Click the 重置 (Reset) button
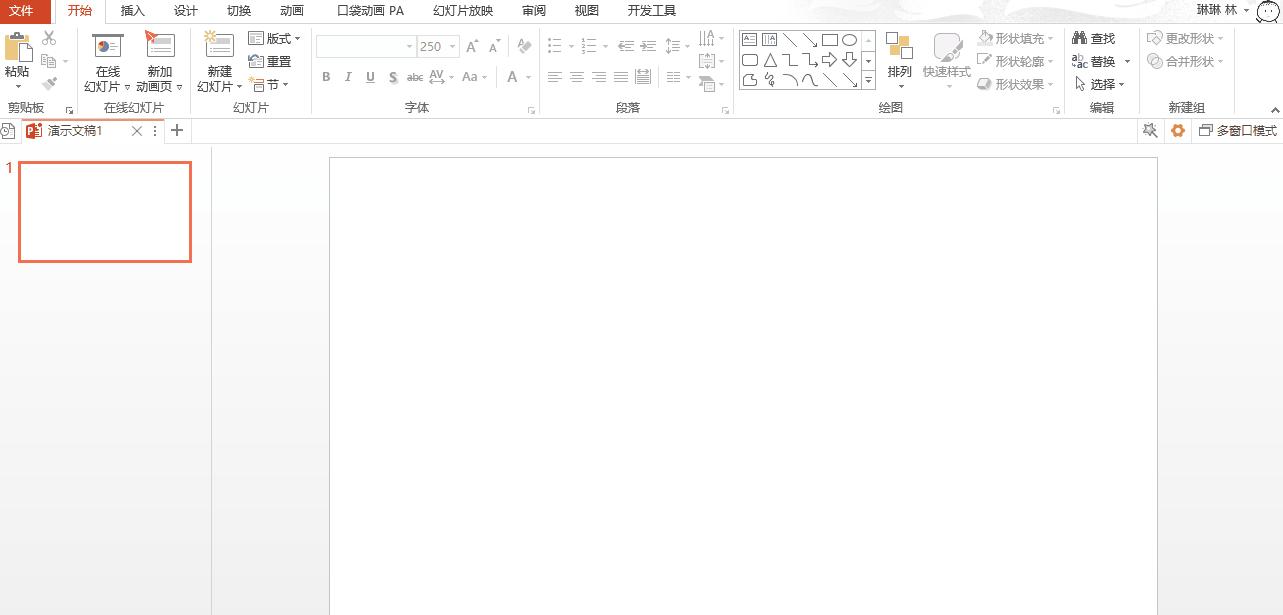This screenshot has height=615, width=1283. click(272, 60)
